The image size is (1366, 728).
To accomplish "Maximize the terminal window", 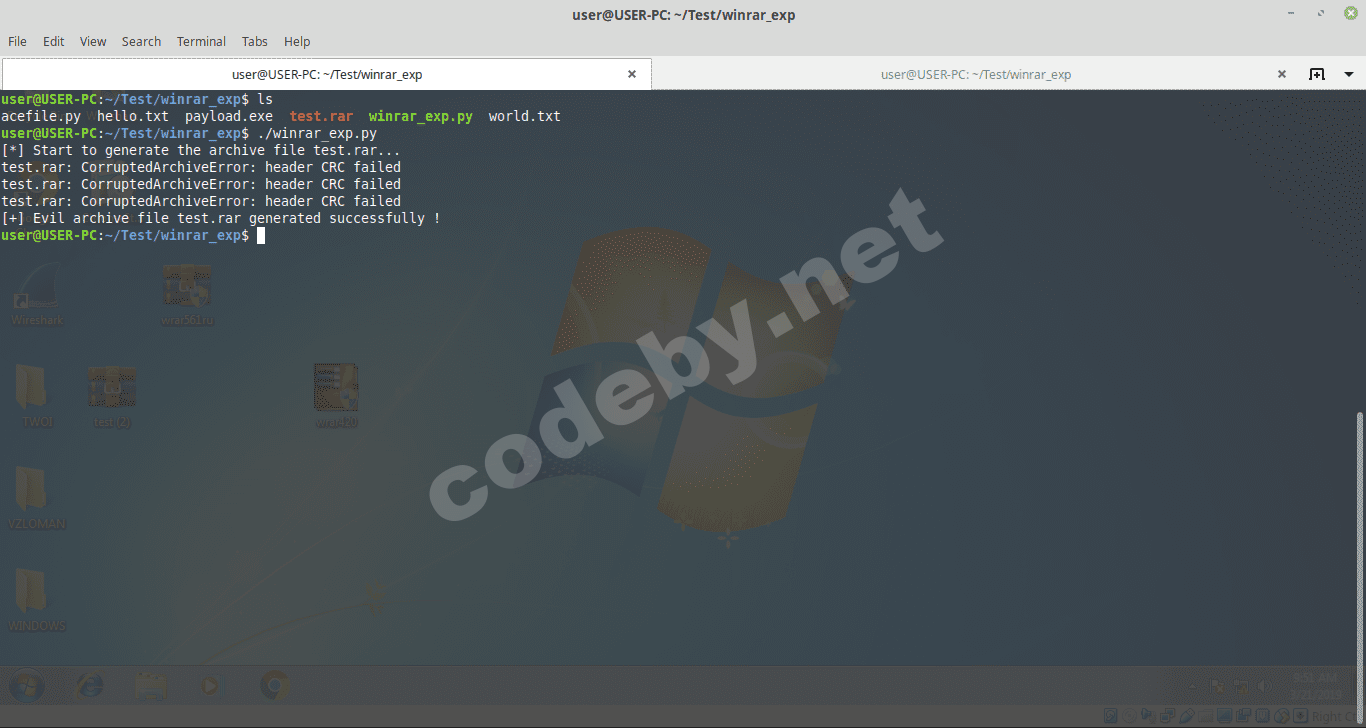I will click(1321, 14).
